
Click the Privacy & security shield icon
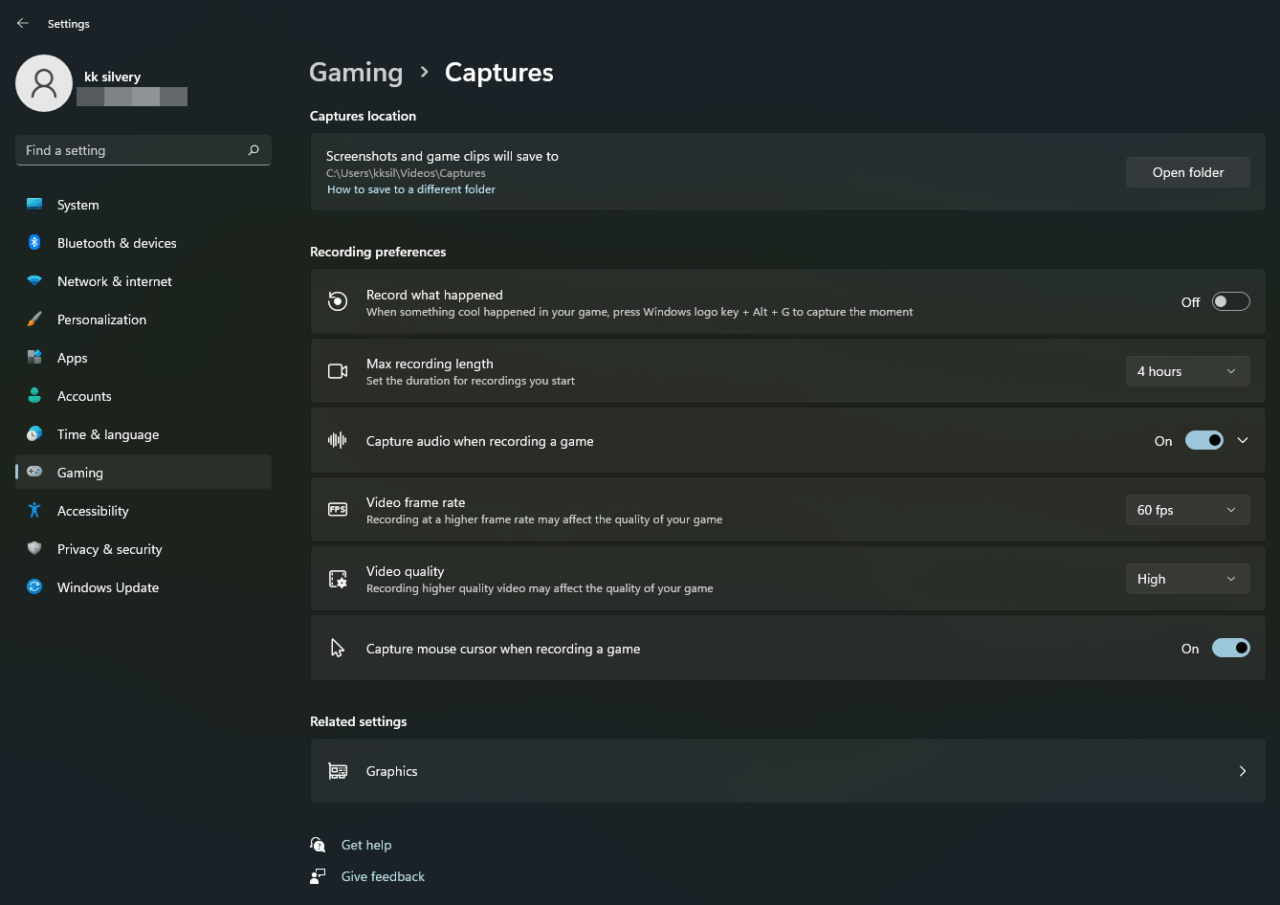click(x=34, y=549)
